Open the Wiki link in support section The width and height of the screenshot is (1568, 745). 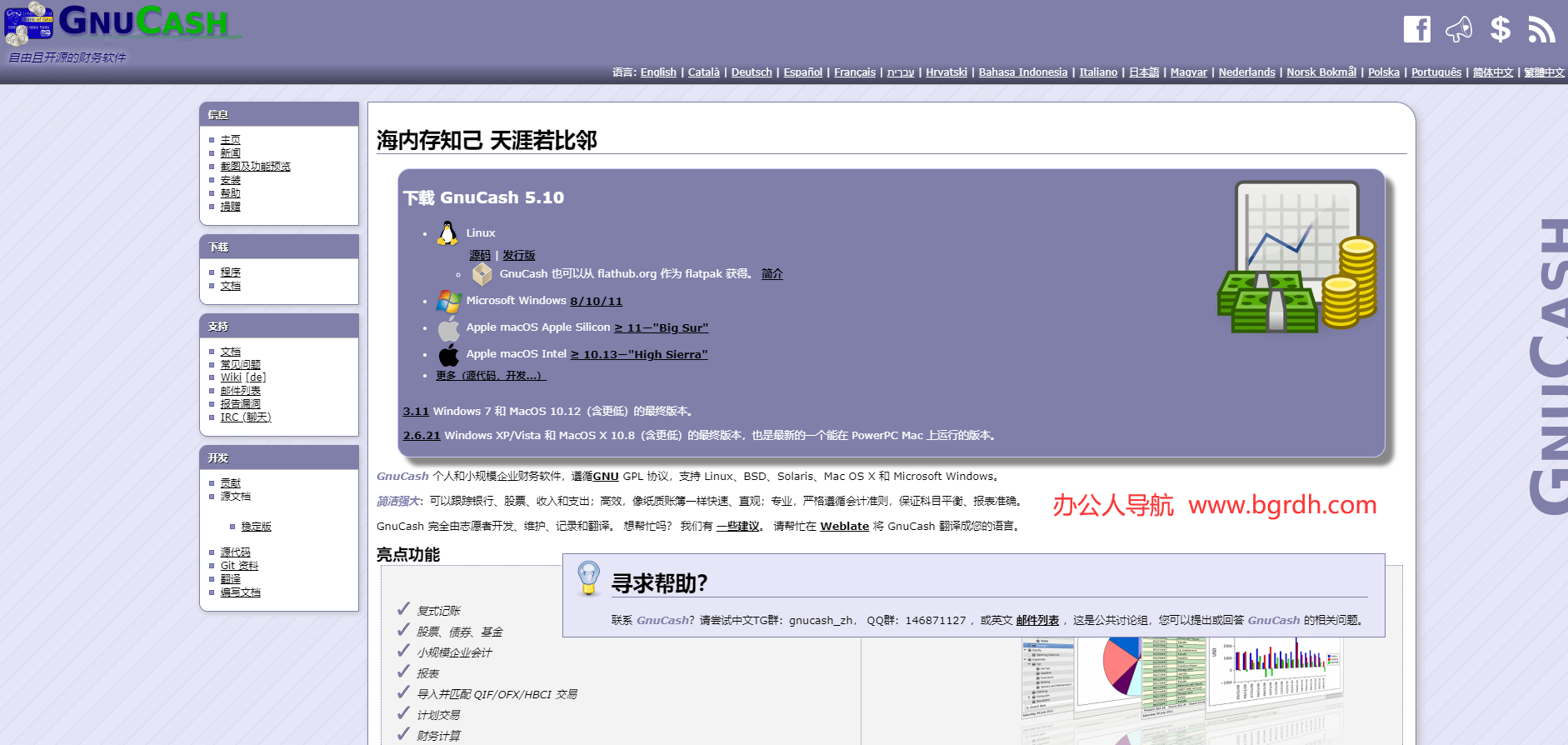pos(232,377)
